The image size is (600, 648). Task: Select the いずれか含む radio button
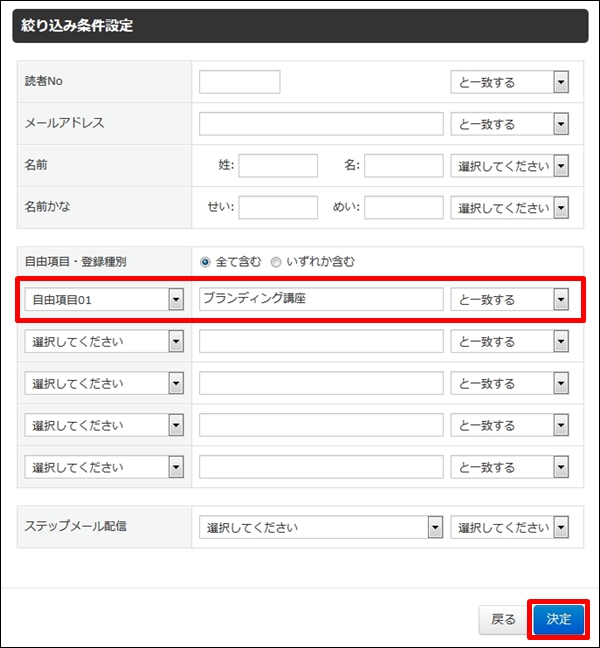(x=276, y=262)
